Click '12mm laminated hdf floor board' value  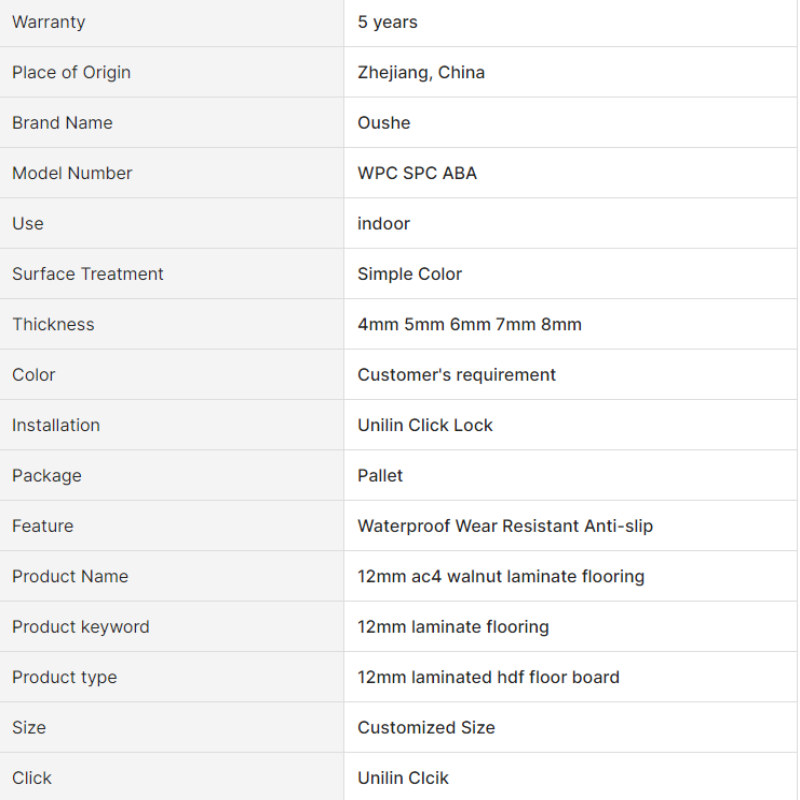[x=488, y=678]
